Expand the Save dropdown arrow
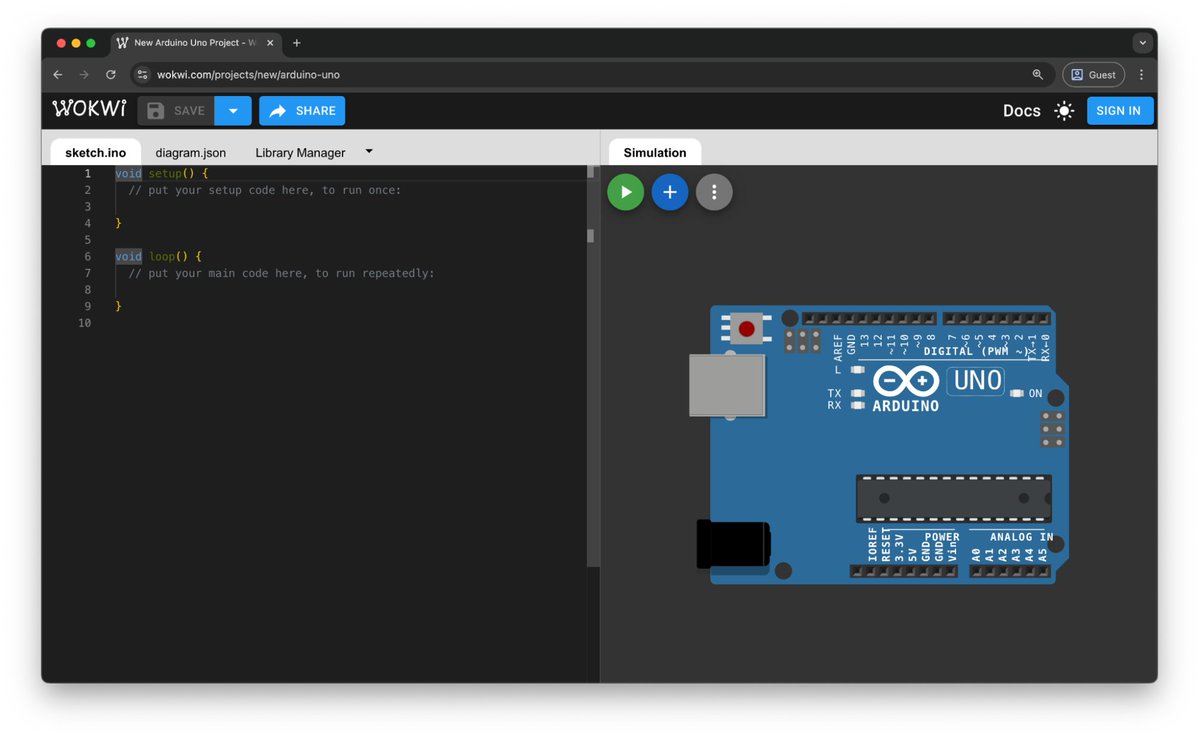Screen dimensions: 1199x738 pos(233,111)
